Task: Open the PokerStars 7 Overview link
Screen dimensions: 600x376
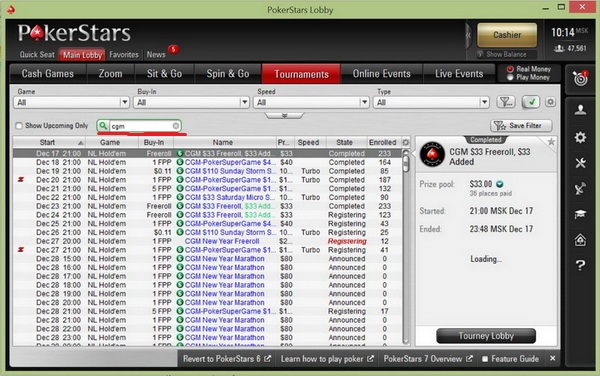Action: [428, 359]
